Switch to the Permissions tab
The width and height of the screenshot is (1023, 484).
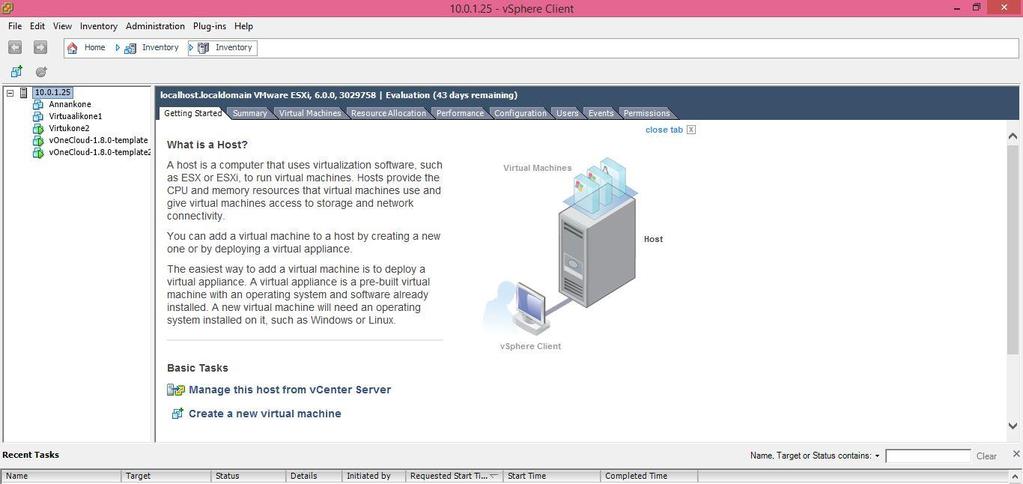point(647,113)
